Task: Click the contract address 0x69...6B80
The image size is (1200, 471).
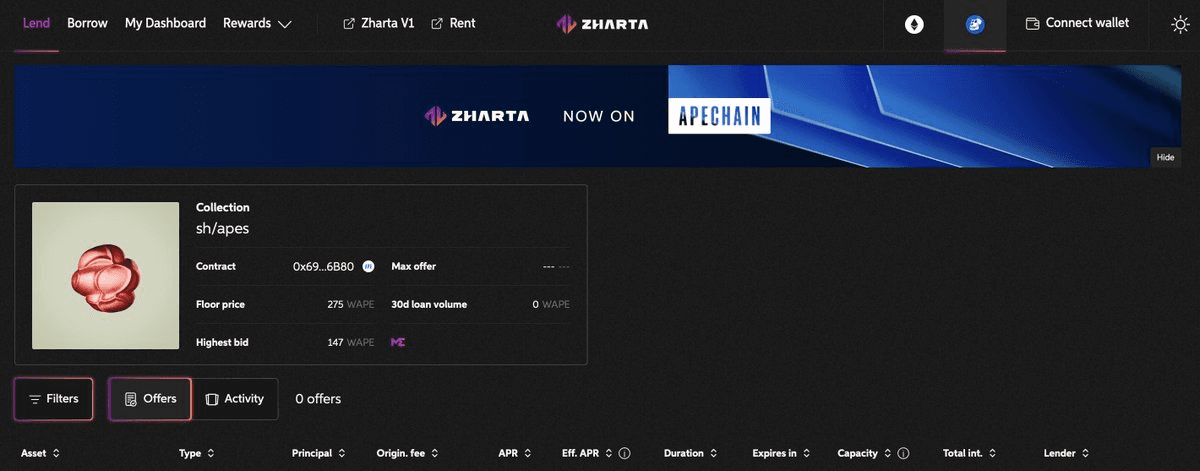Action: point(323,267)
